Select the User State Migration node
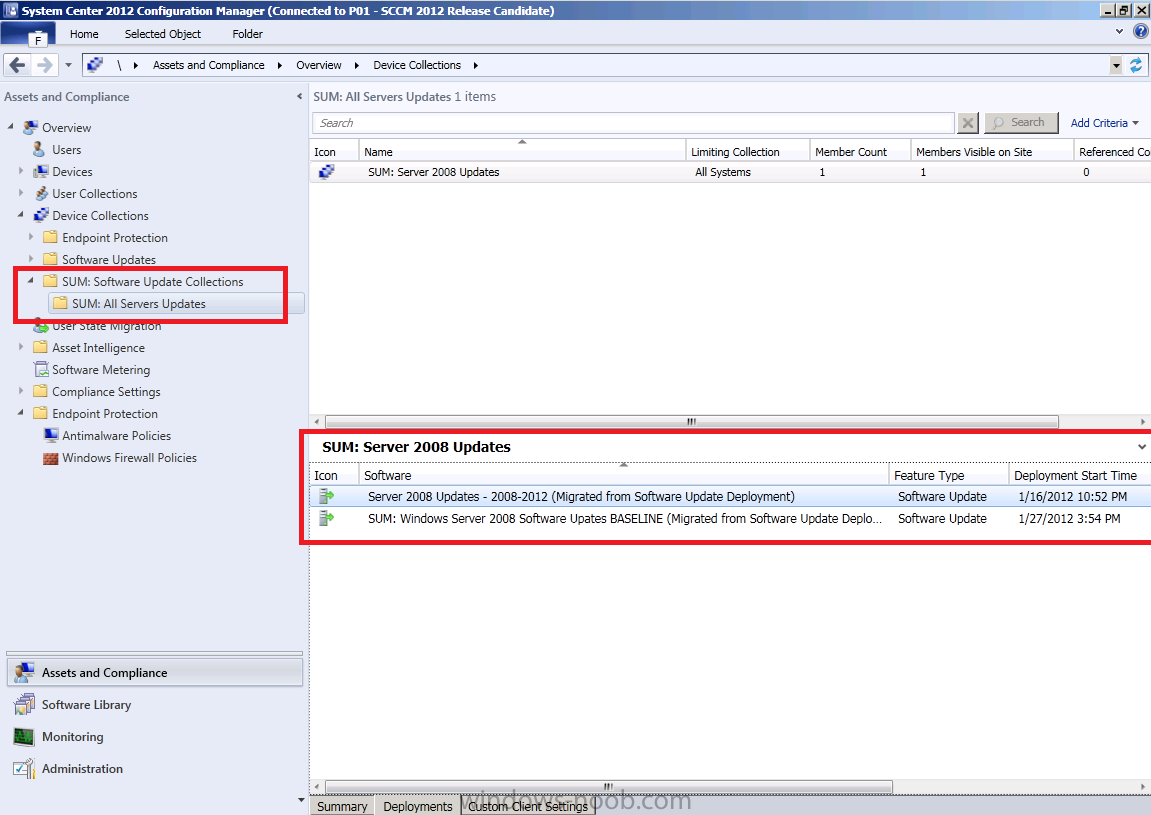 [x=106, y=326]
